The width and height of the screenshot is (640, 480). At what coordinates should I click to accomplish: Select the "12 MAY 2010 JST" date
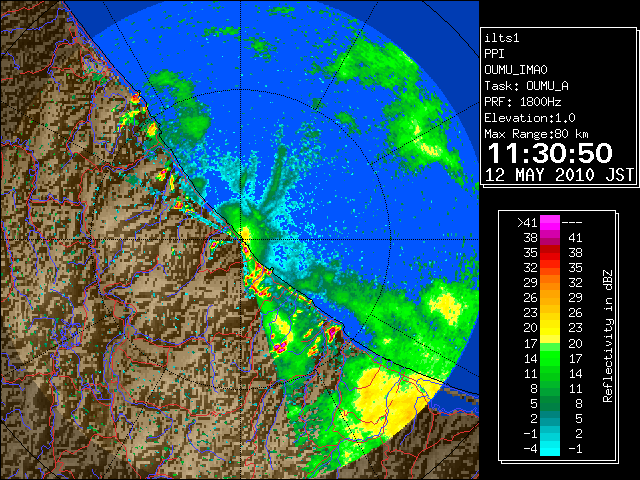coord(559,175)
